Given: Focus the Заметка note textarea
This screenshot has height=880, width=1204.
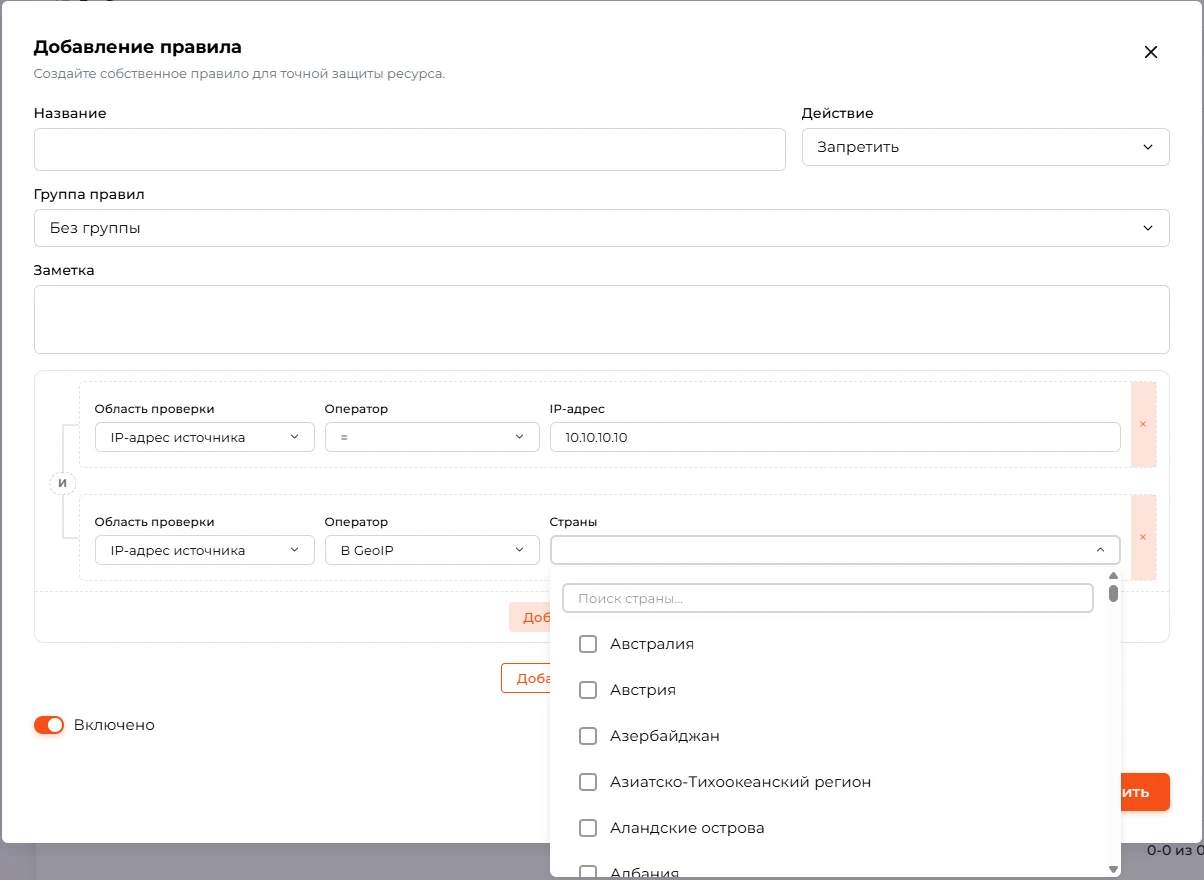Looking at the screenshot, I should pos(602,319).
